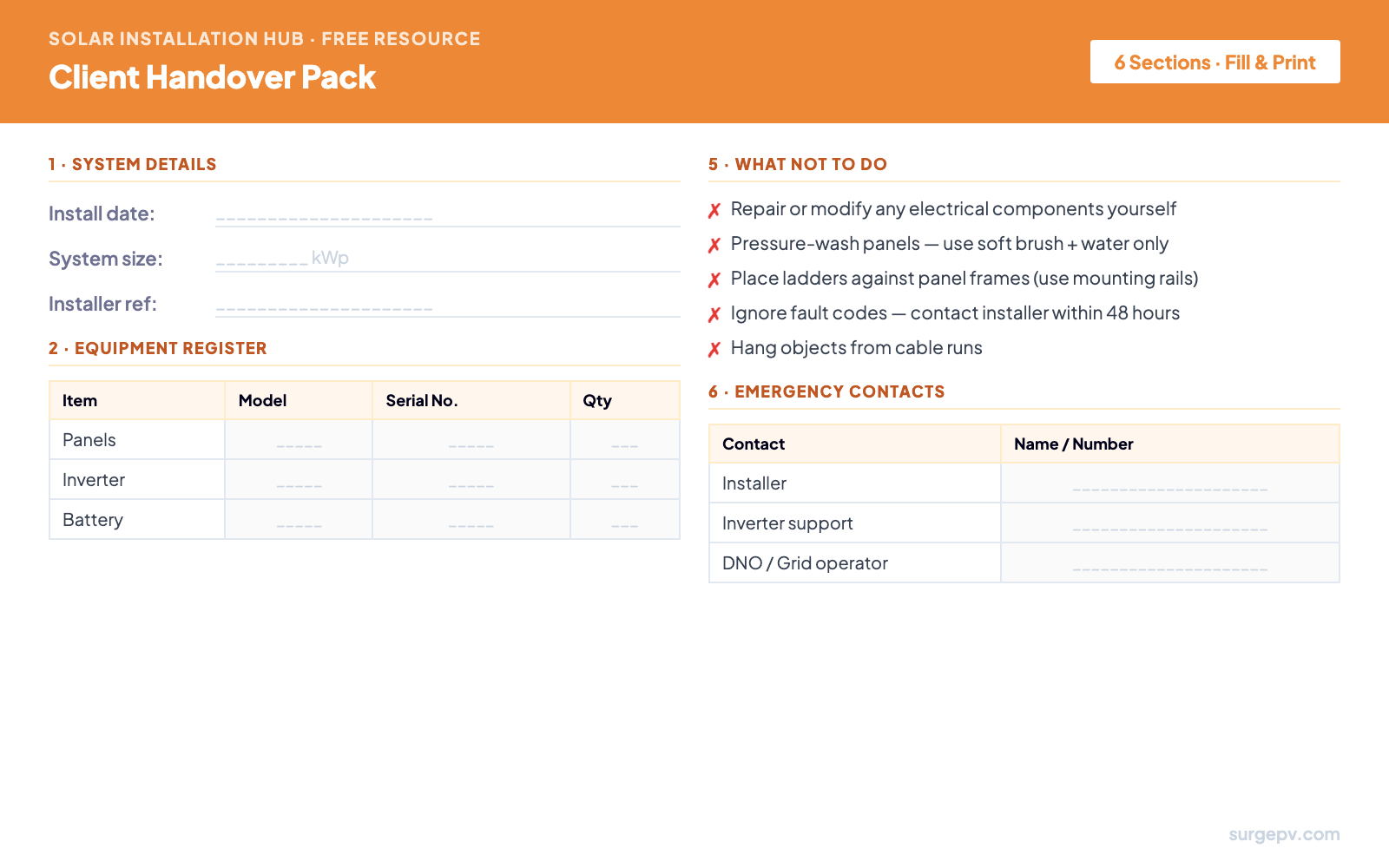
Task: Click the red X next to 'Pressure-wash panels' rule
Action: pos(714,244)
